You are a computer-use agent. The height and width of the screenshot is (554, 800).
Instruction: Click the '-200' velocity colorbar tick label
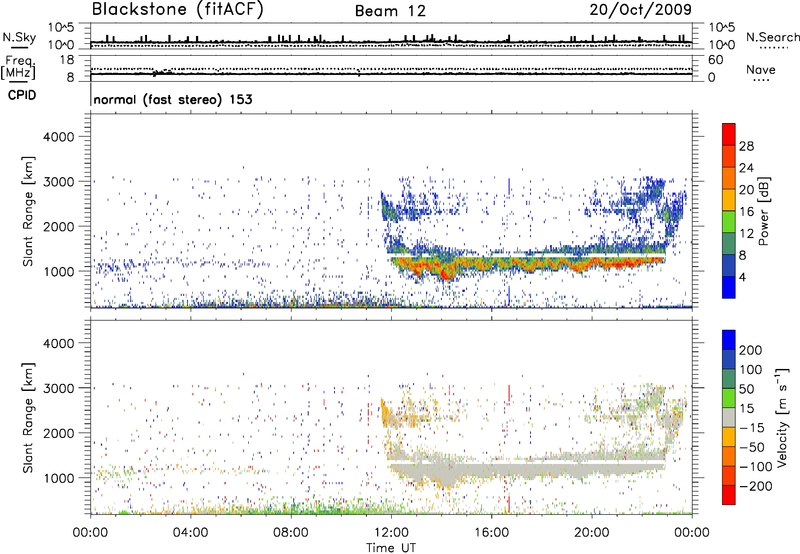point(756,486)
